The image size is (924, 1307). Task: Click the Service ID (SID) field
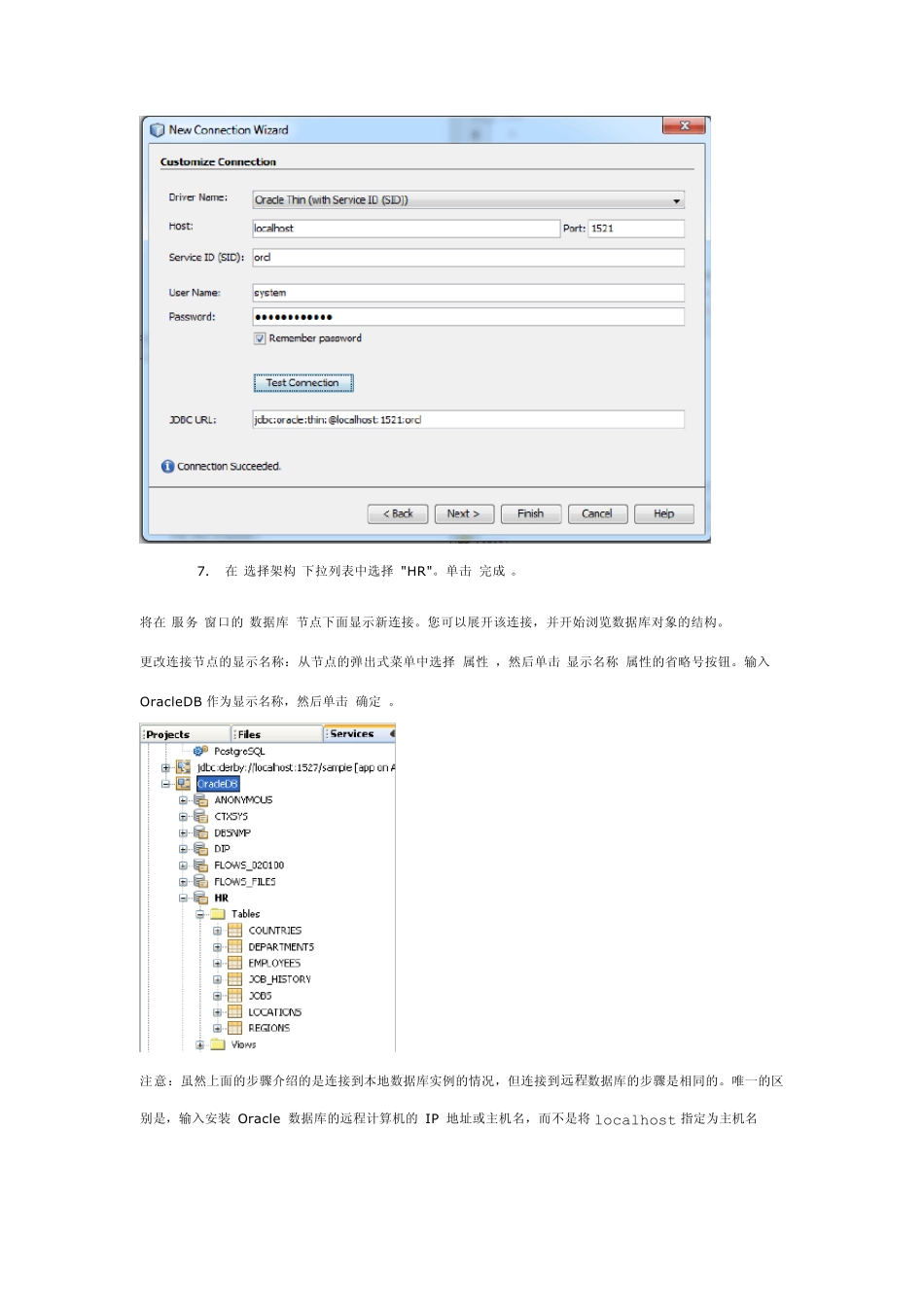pyautogui.click(x=468, y=258)
